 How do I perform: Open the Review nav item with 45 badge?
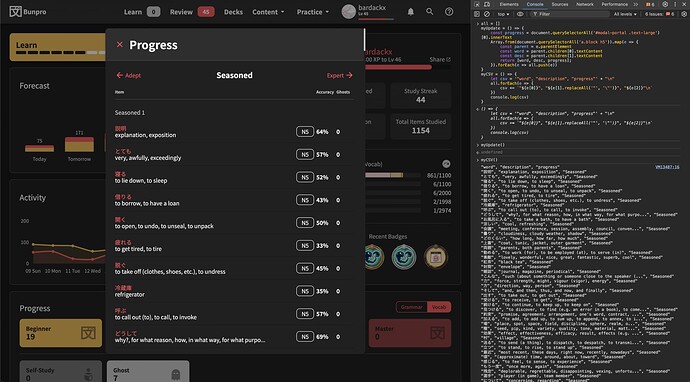(192, 12)
